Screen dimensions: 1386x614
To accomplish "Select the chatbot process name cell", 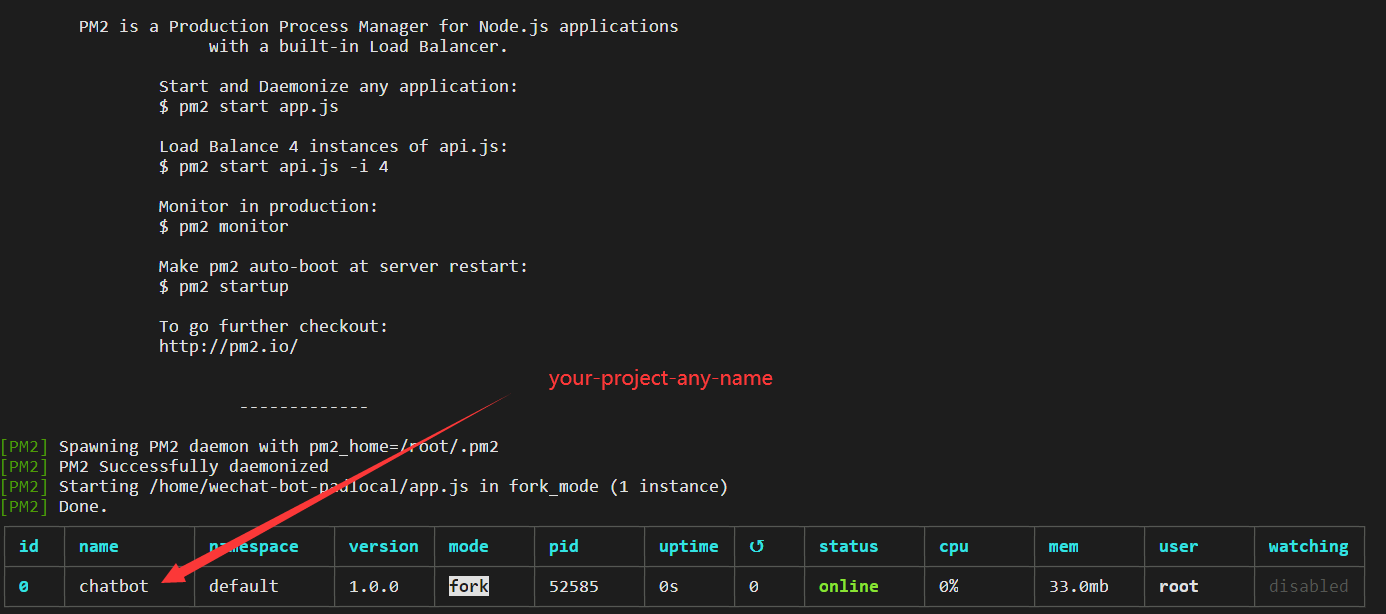I will (113, 586).
